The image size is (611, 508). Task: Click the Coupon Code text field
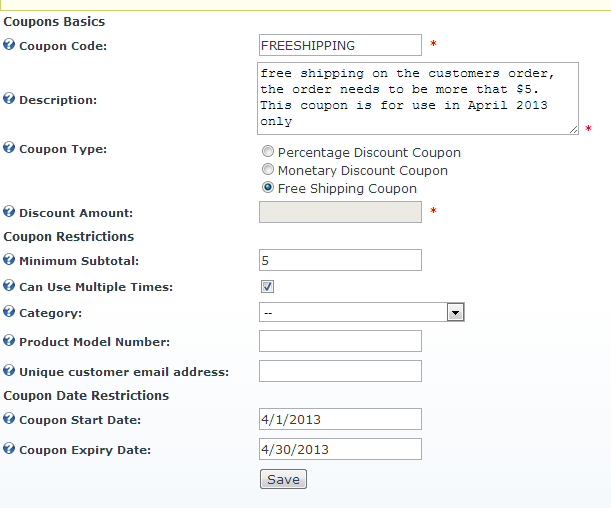click(340, 45)
